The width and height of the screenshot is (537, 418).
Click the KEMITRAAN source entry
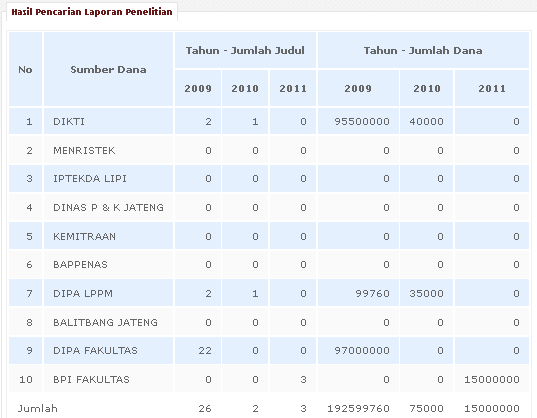85,237
